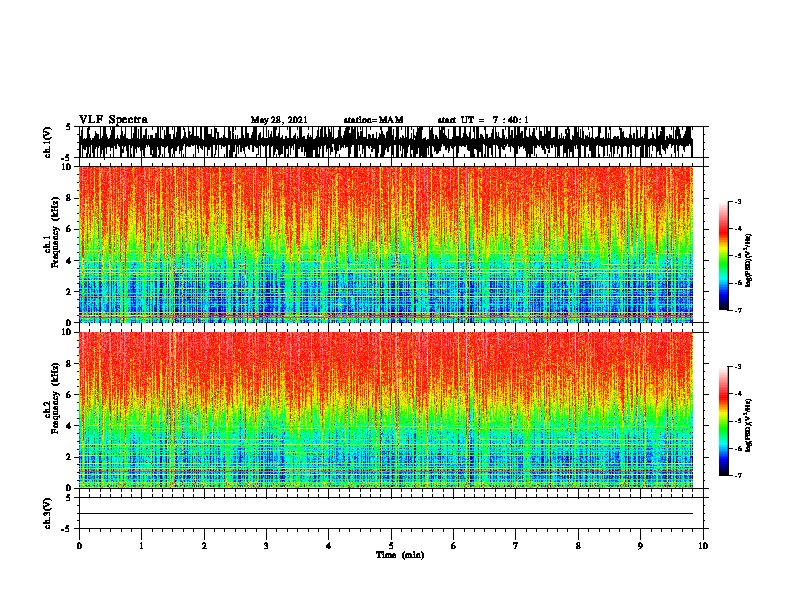This screenshot has width=792, height=612.
Task: Click the "2" tick on the time axis
Action: tap(204, 546)
